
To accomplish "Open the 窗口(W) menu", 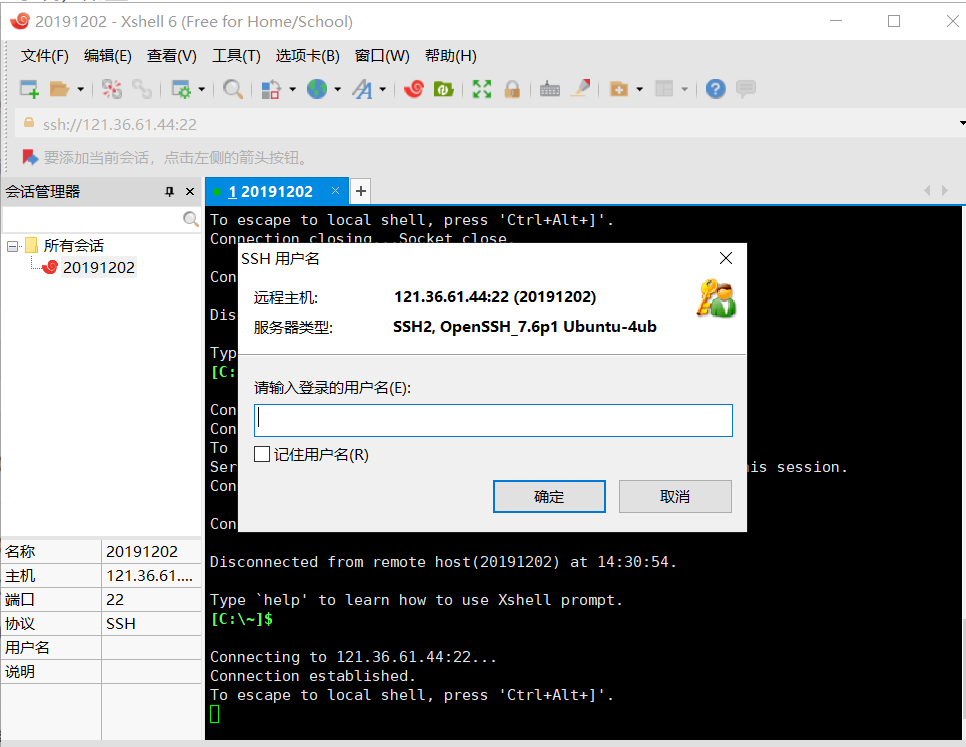I will (x=382, y=56).
